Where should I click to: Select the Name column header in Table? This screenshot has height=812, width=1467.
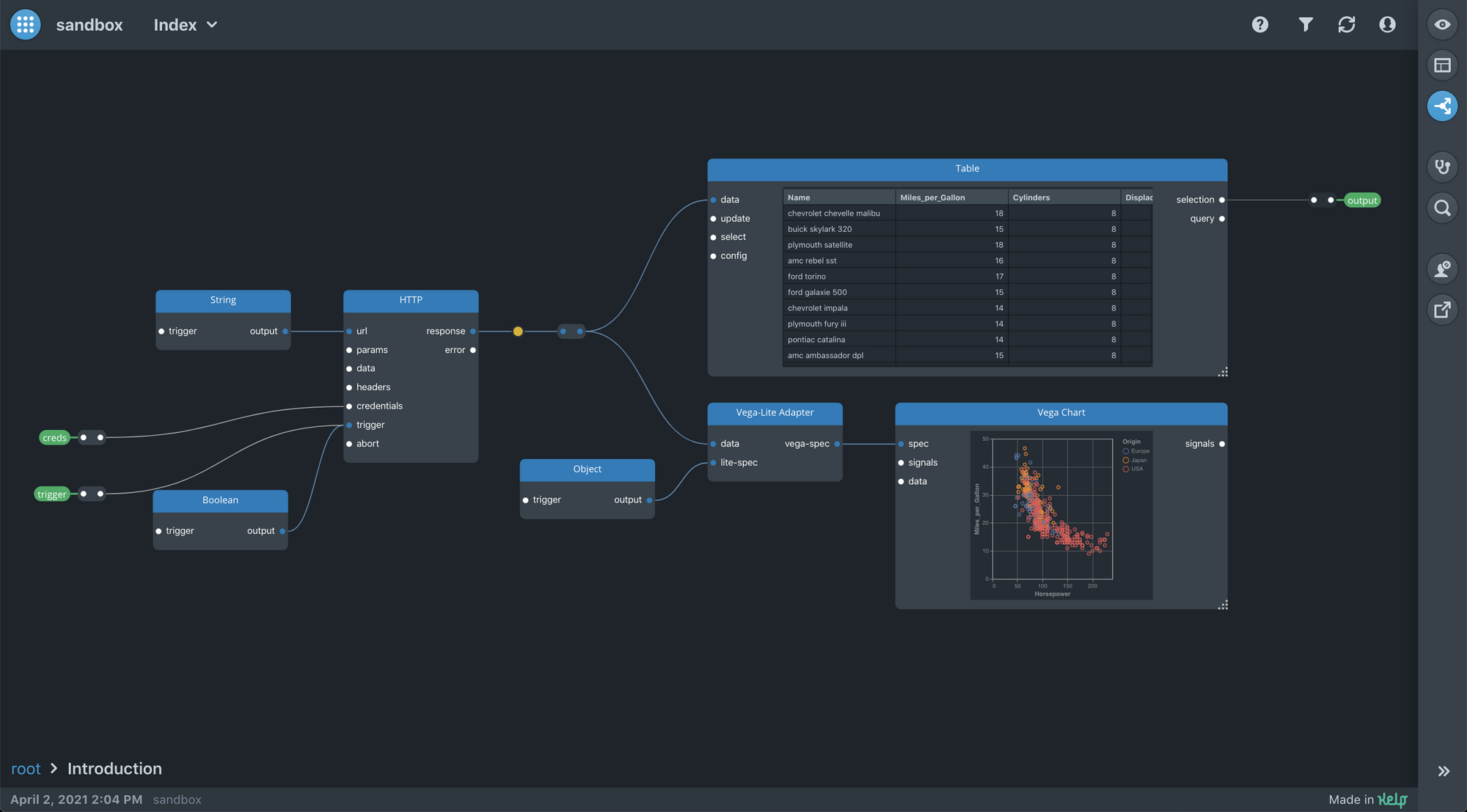coord(799,197)
